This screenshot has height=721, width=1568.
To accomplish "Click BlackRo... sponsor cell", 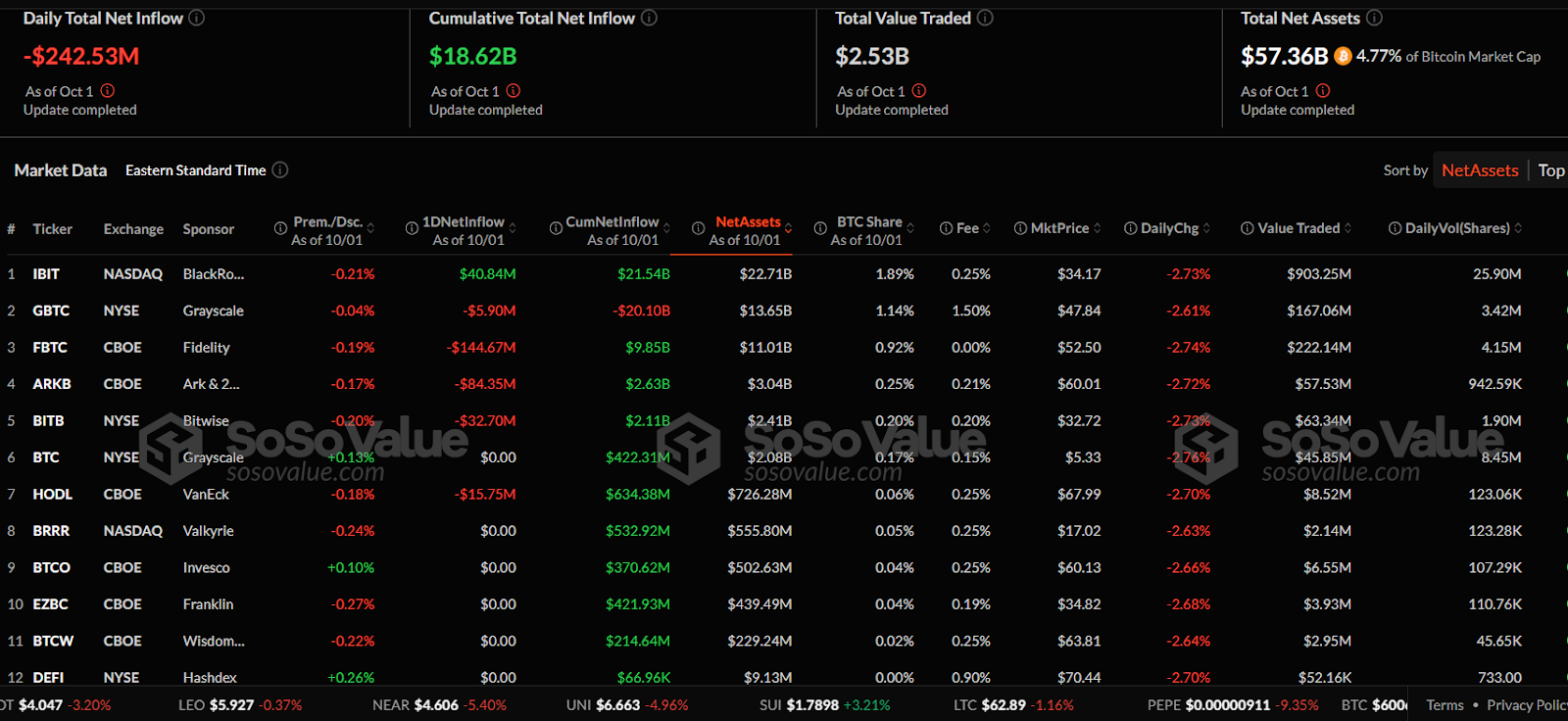I will pos(214,274).
